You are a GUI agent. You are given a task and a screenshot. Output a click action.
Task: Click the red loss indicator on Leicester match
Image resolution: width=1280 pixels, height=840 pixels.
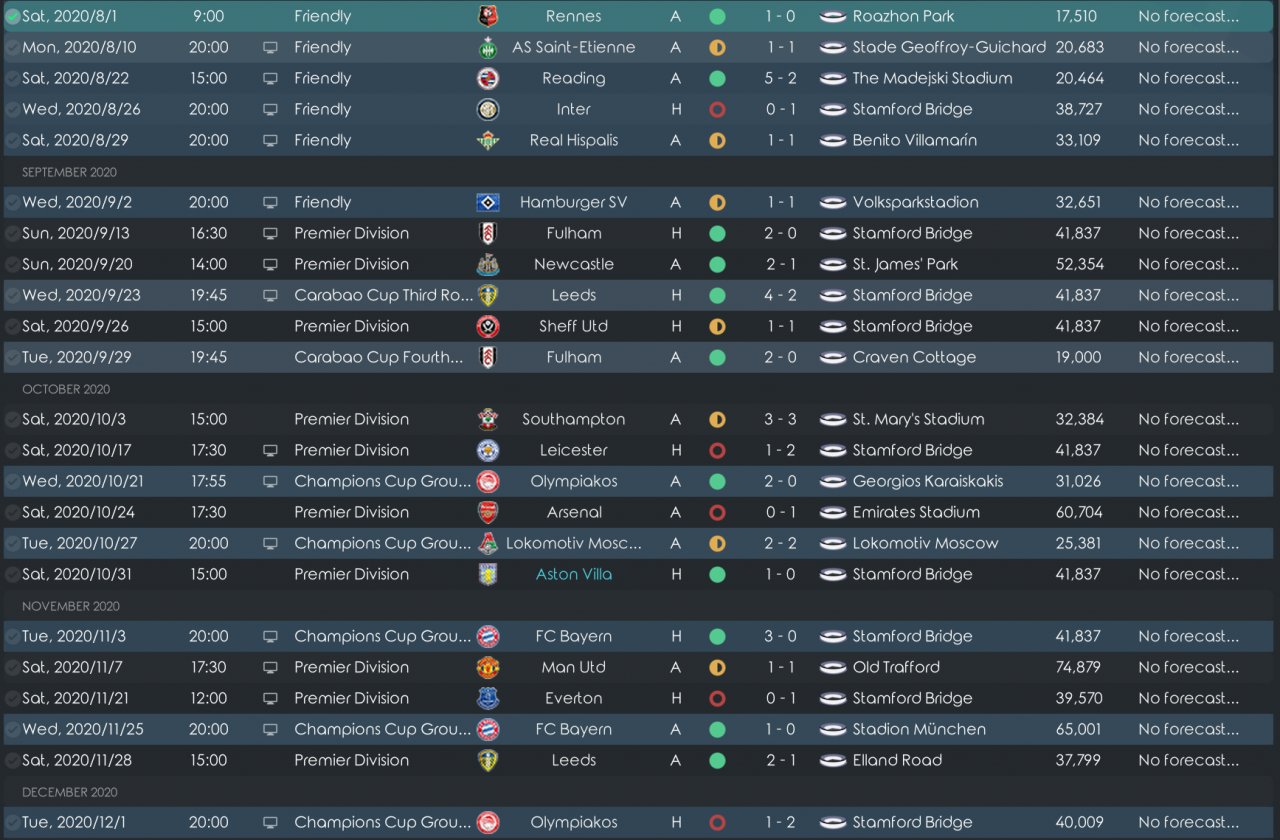(717, 450)
